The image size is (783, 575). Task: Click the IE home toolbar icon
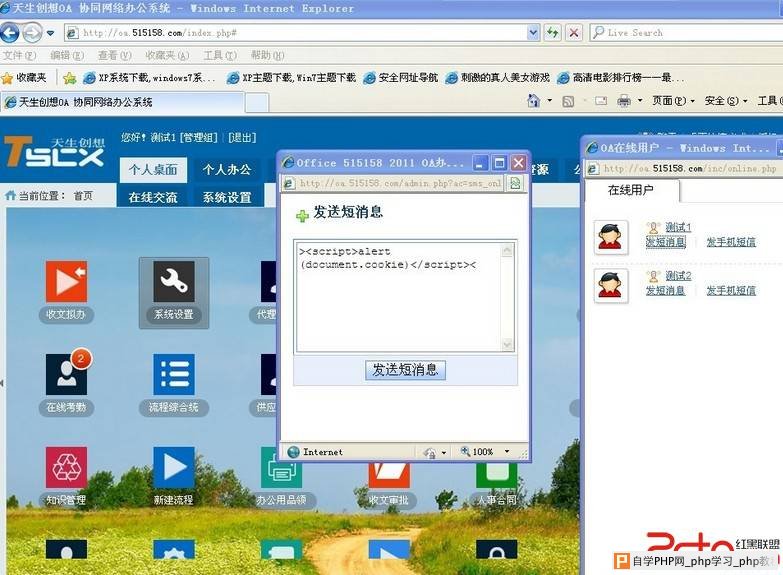coord(533,101)
